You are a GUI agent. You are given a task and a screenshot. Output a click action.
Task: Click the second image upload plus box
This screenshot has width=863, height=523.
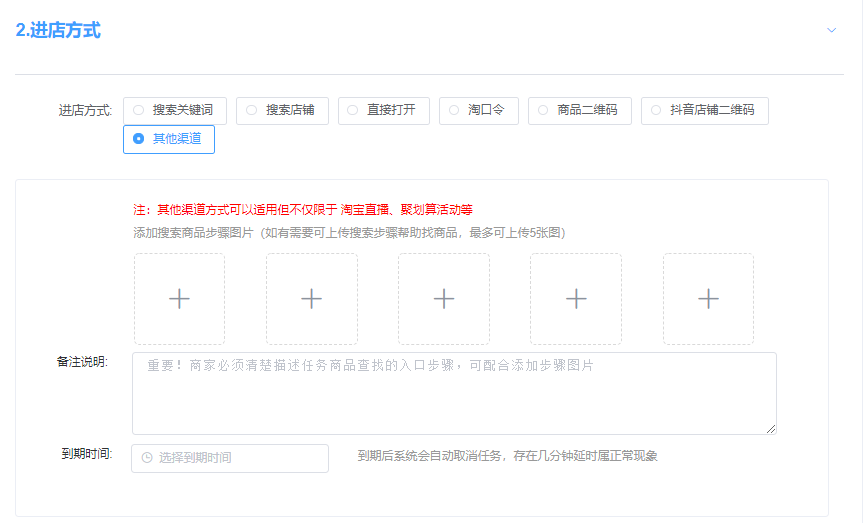(x=312, y=299)
